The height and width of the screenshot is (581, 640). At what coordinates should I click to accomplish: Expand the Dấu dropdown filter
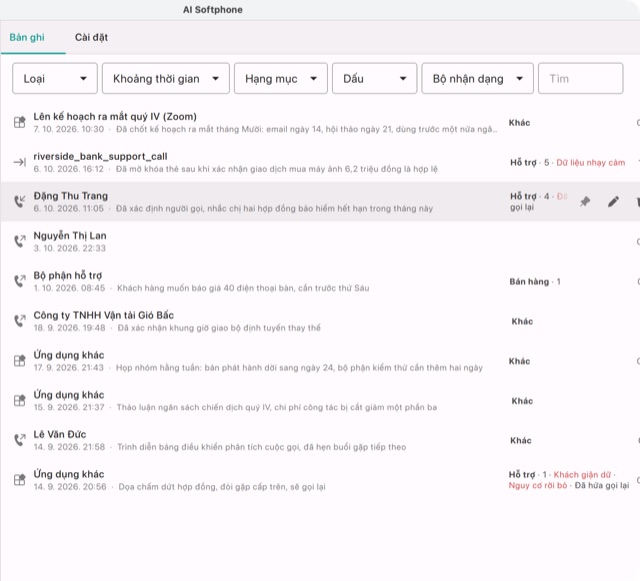click(374, 78)
